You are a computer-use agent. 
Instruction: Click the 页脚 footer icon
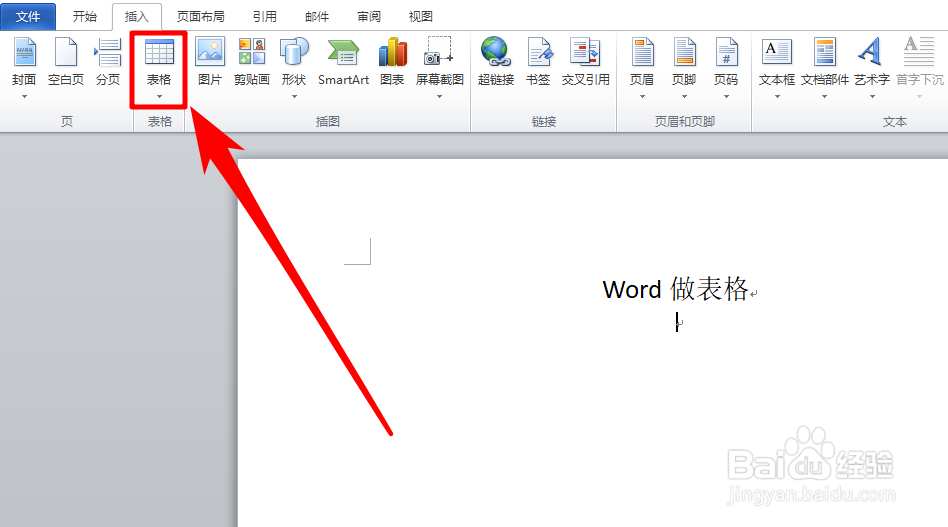684,51
